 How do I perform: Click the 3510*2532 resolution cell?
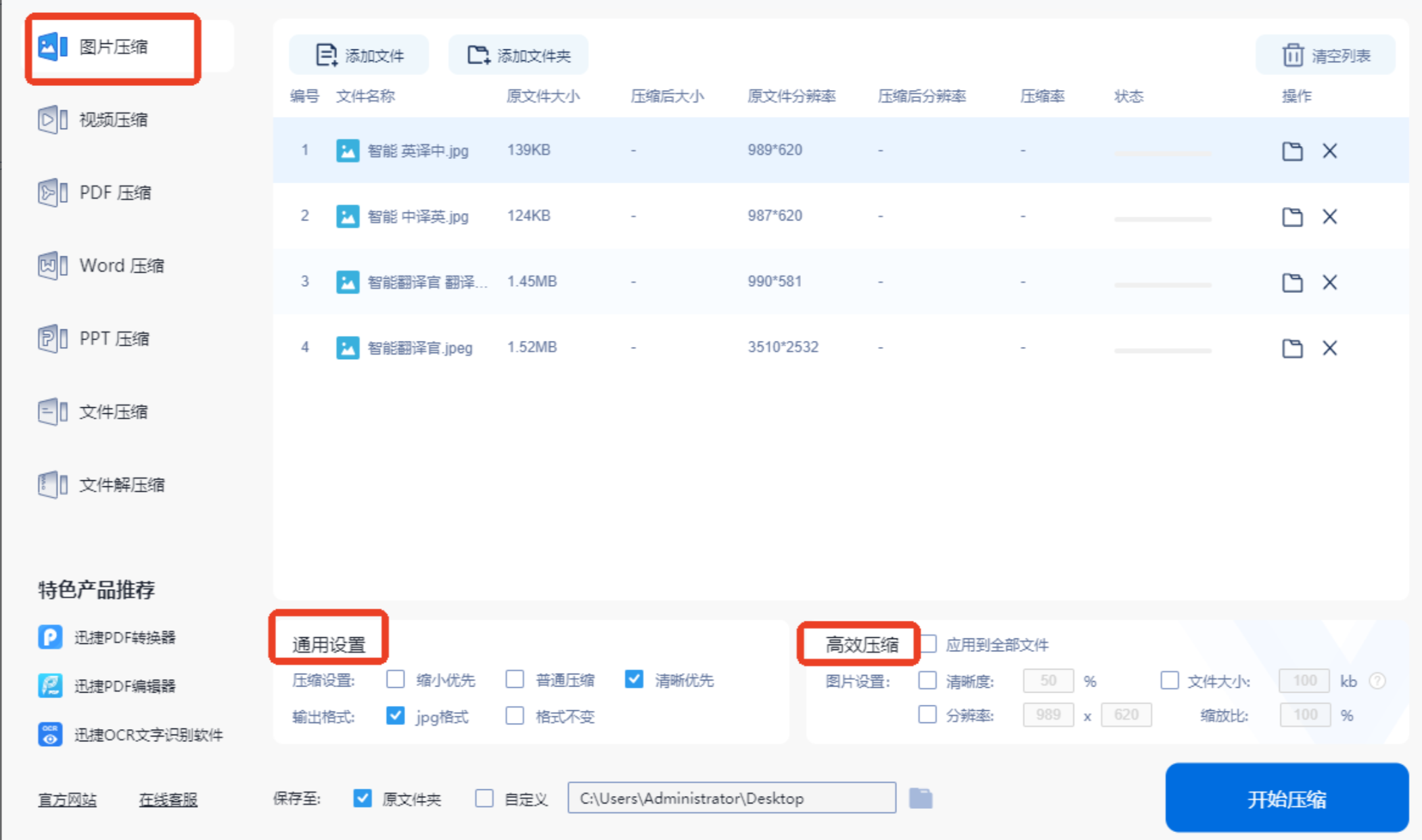(x=783, y=348)
